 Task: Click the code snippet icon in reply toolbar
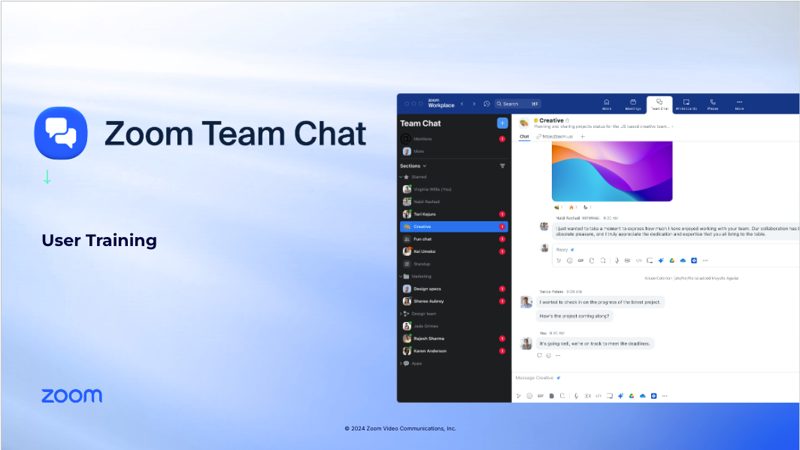(638, 261)
